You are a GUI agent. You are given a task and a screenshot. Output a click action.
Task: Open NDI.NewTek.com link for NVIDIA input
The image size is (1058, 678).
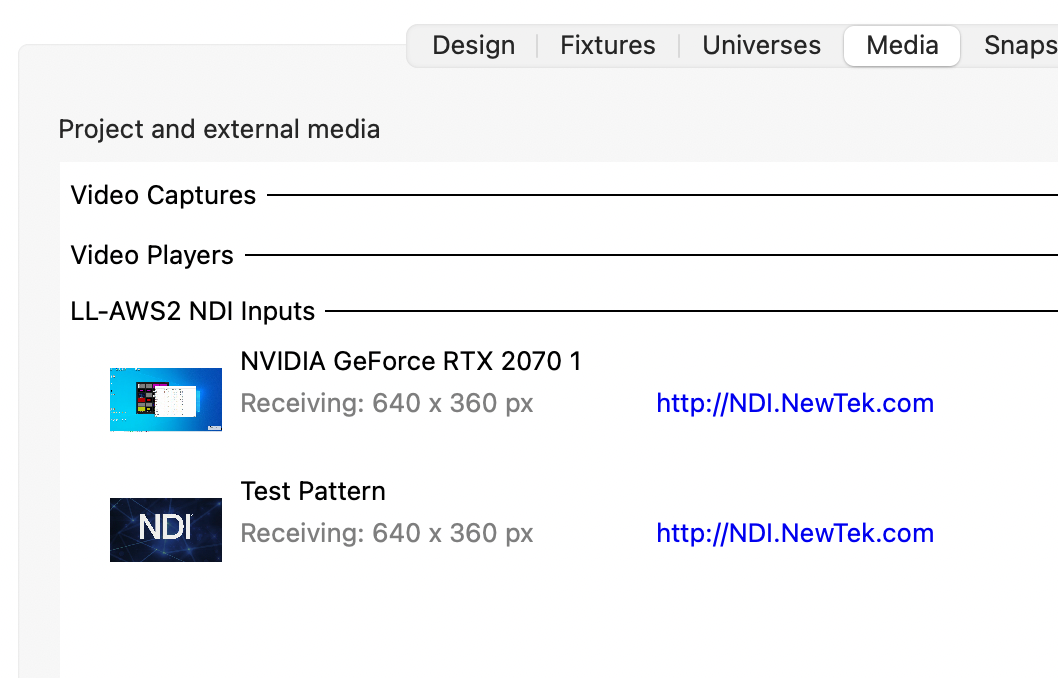coord(795,403)
